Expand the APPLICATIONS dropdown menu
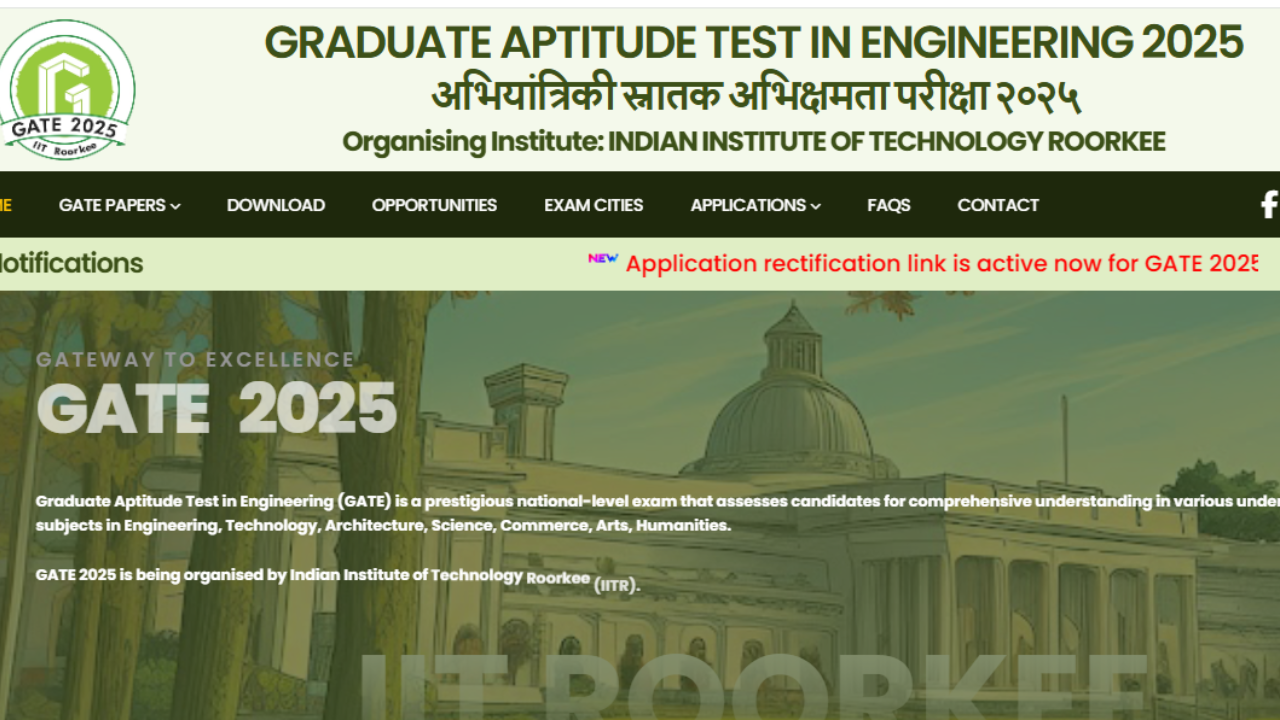This screenshot has height=720, width=1280. pyautogui.click(x=748, y=205)
